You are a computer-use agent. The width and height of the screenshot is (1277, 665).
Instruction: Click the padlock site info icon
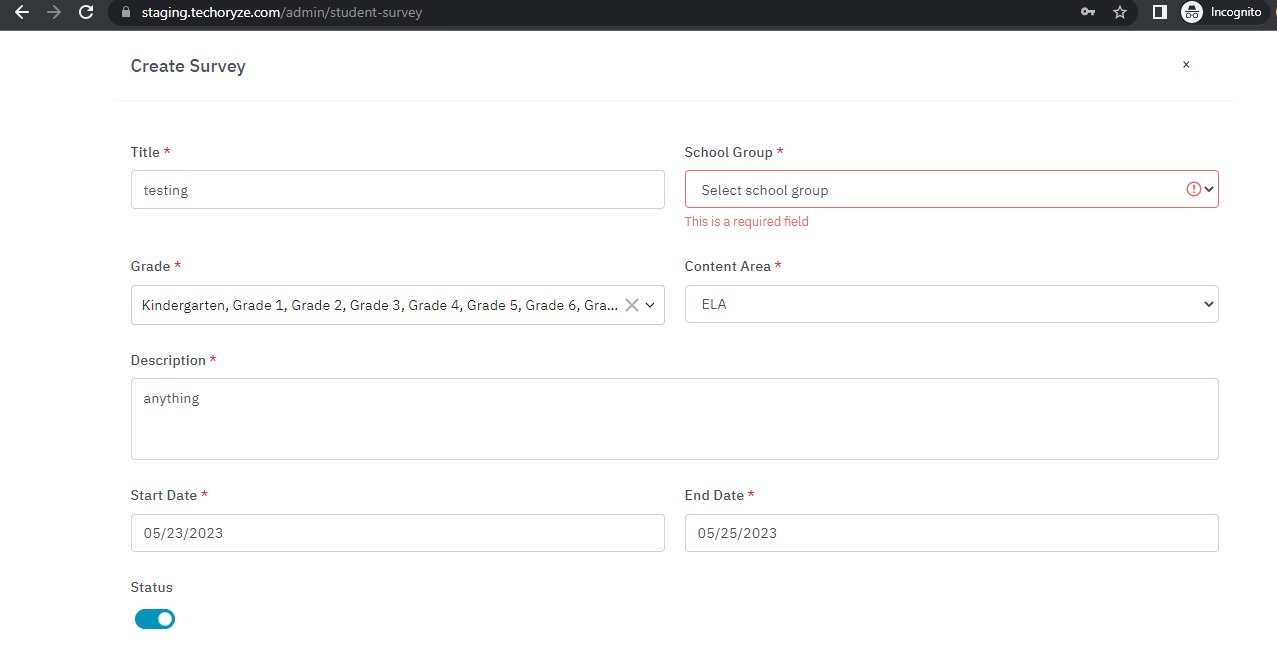pos(126,13)
